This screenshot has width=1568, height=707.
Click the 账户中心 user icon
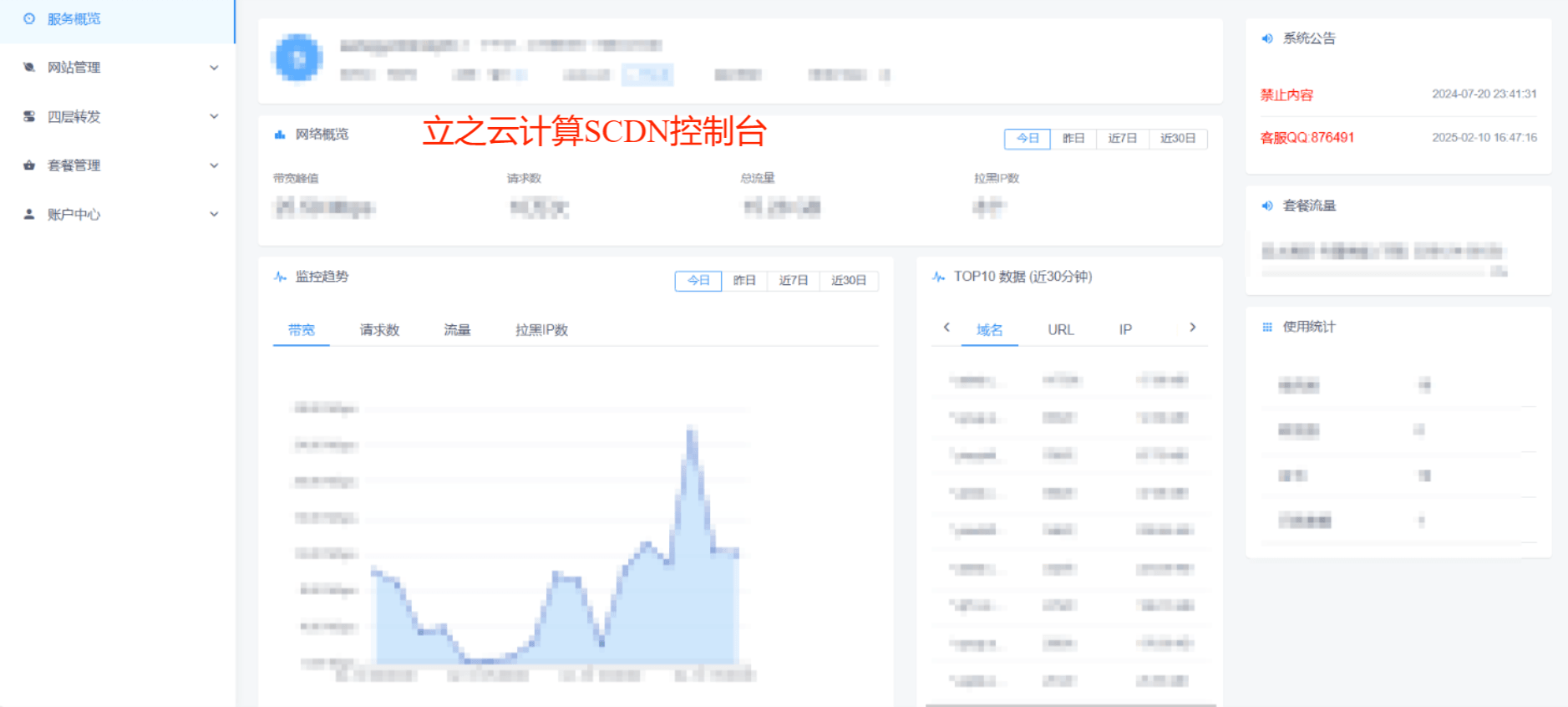(29, 214)
